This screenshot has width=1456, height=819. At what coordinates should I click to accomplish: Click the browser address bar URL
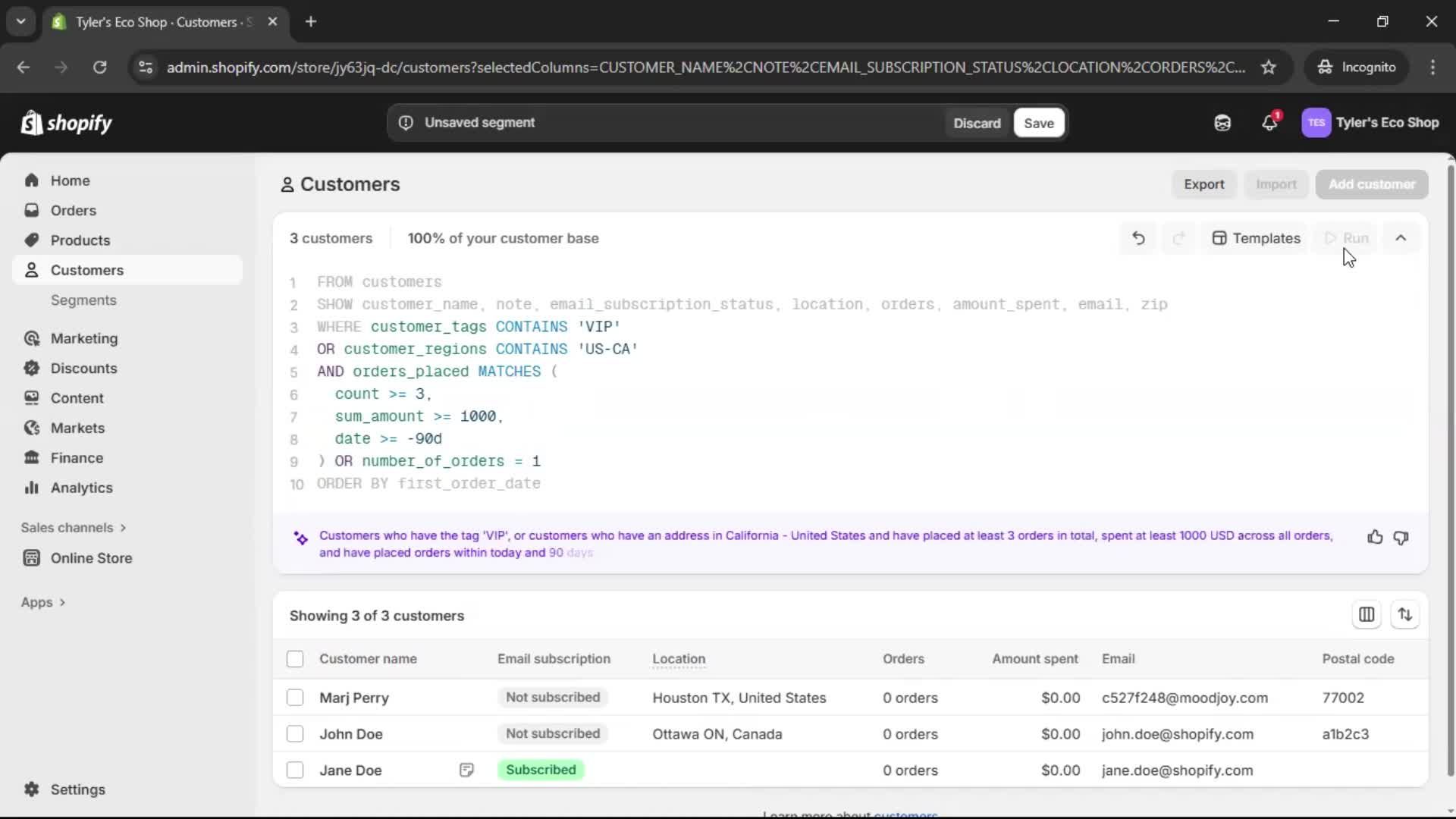[x=531, y=67]
